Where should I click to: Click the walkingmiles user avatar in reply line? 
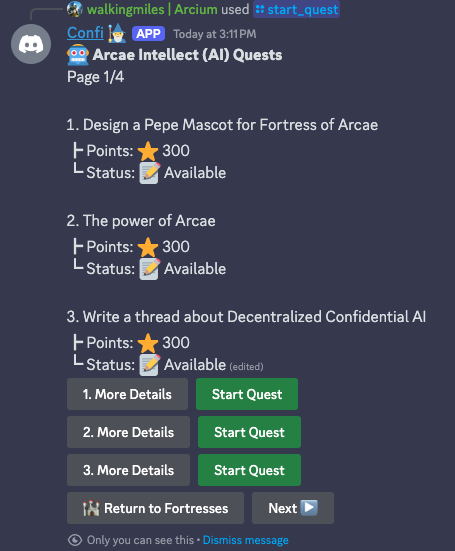75,9
